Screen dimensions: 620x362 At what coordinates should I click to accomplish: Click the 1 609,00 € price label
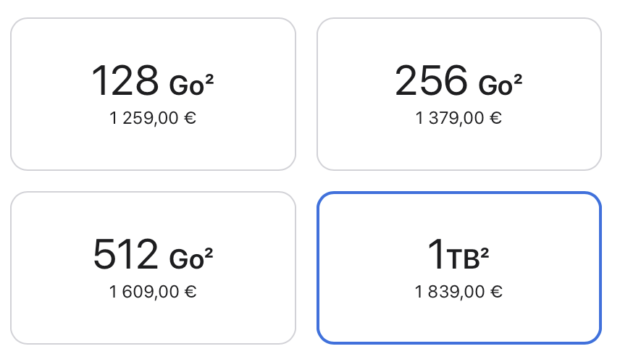(153, 292)
